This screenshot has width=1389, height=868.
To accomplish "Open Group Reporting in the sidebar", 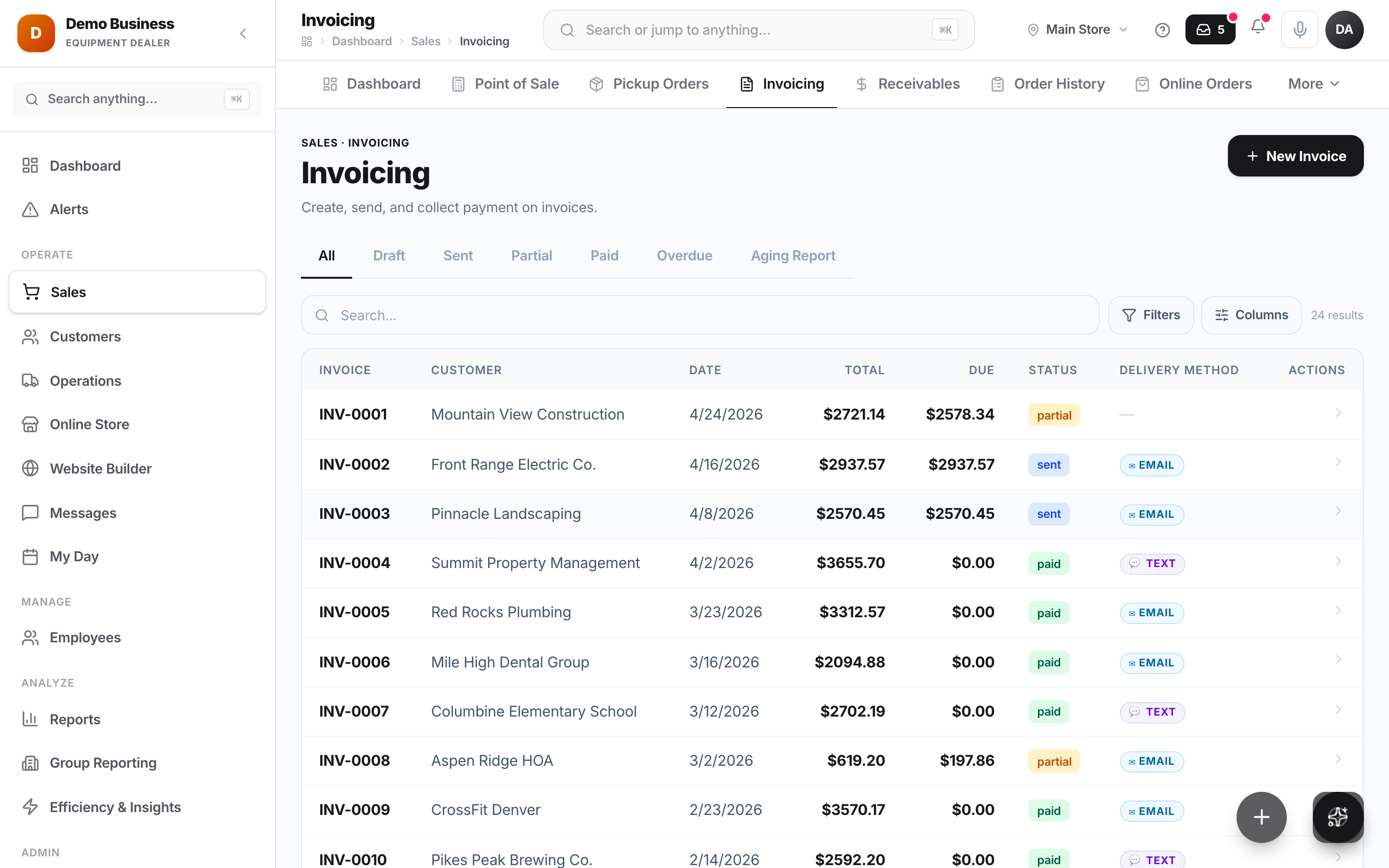I will coord(137,763).
